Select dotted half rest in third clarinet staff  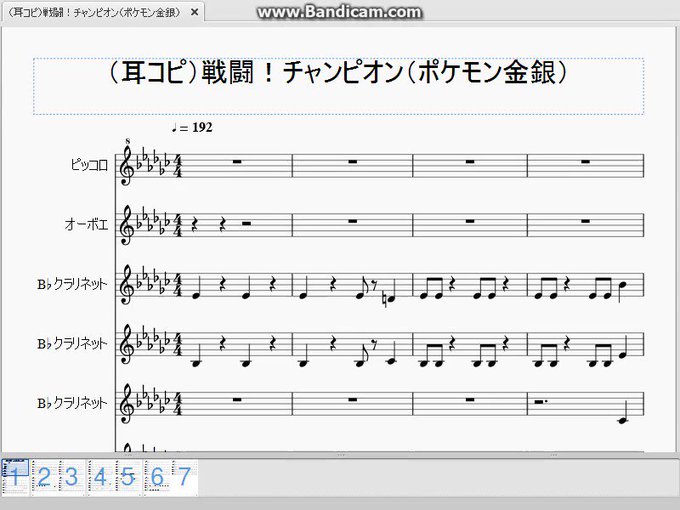(541, 402)
